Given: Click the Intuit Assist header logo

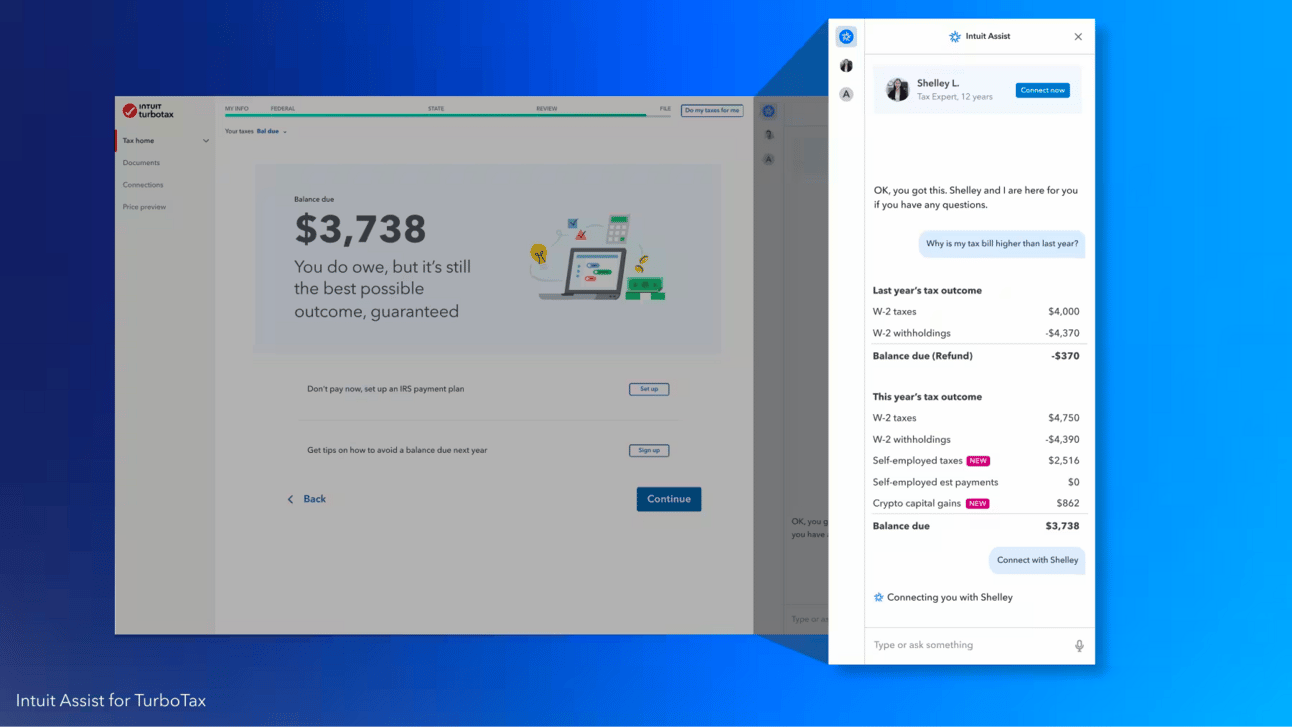Looking at the screenshot, I should pos(955,37).
